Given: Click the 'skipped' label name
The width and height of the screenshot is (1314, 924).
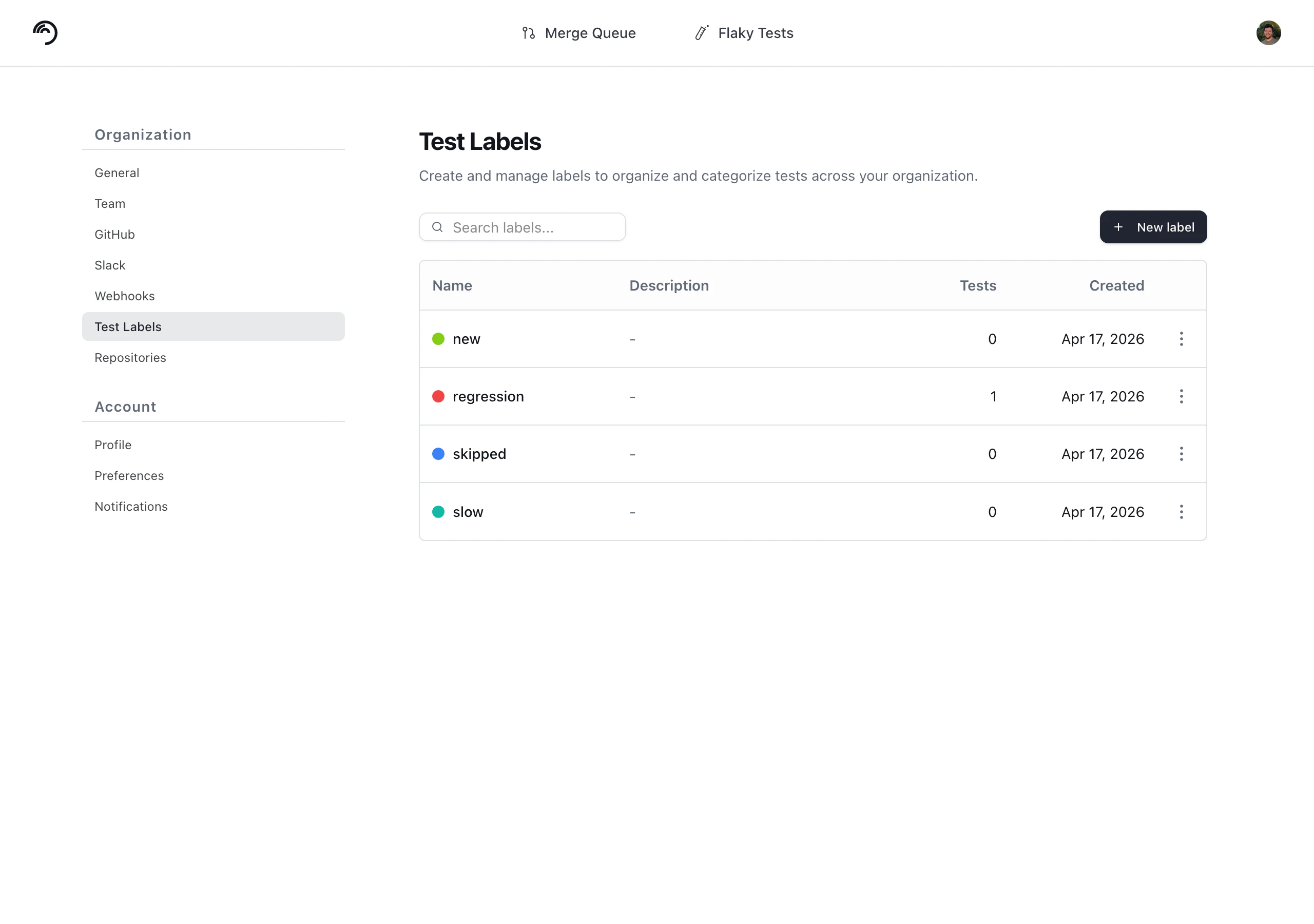Looking at the screenshot, I should point(479,454).
